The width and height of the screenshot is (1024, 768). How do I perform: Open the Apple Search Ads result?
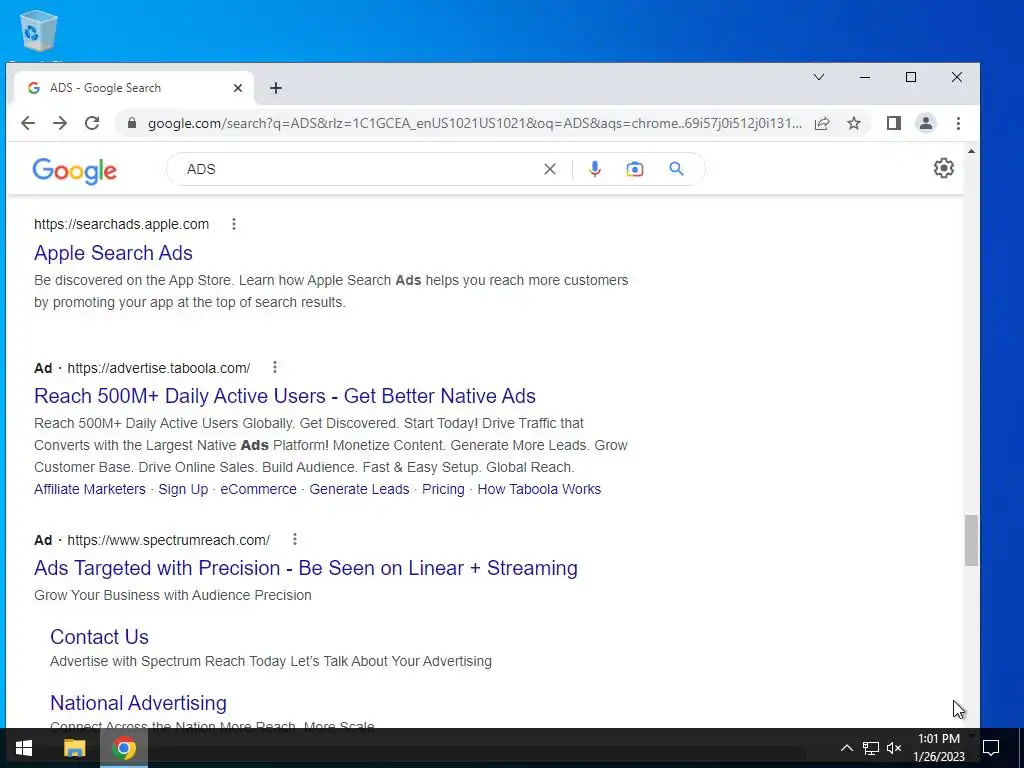tap(113, 253)
